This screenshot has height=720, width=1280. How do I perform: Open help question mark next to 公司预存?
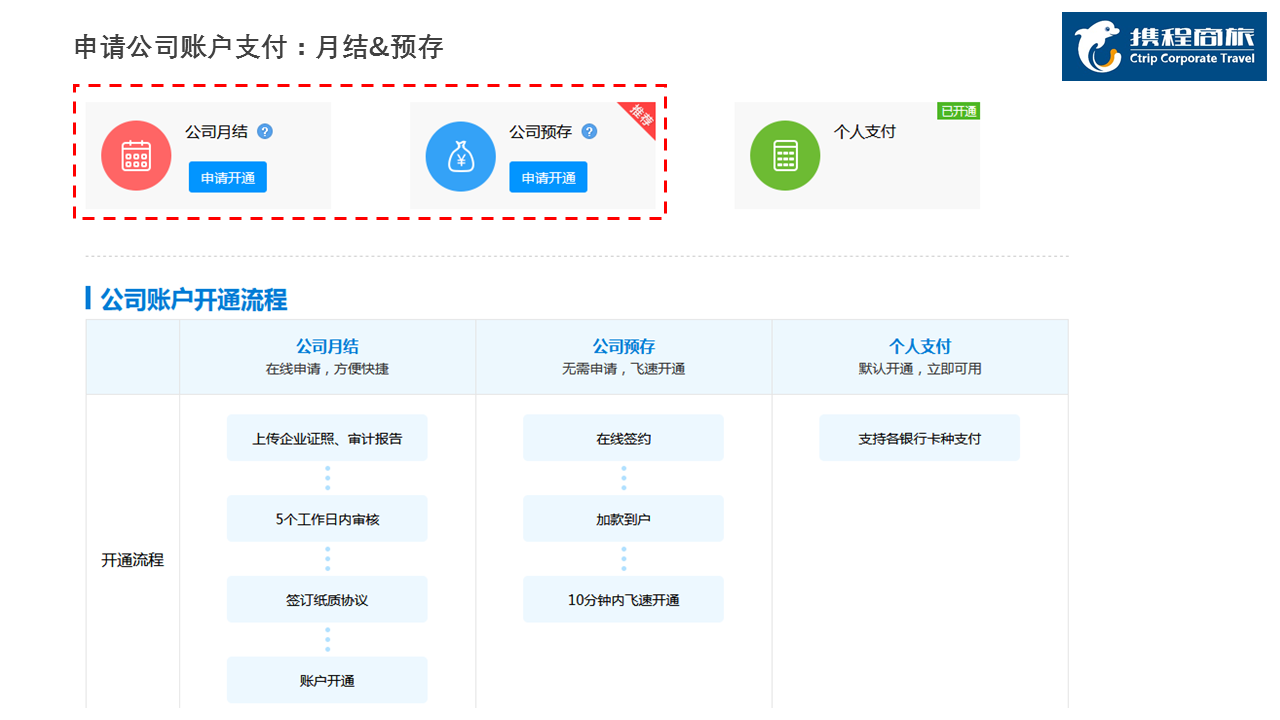[589, 131]
